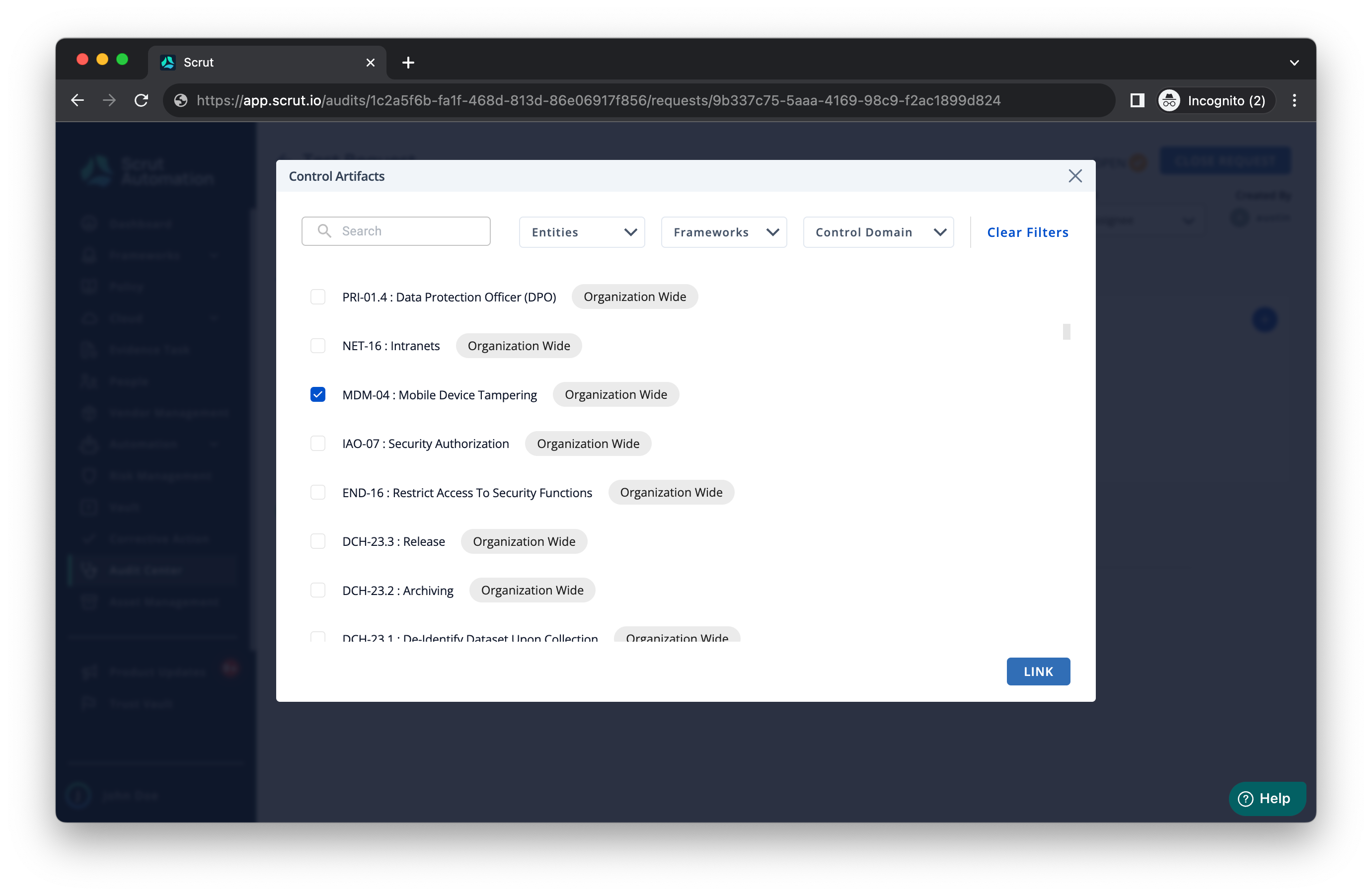
Task: Click the dialog list scrollbar thumb
Action: pos(1067,332)
